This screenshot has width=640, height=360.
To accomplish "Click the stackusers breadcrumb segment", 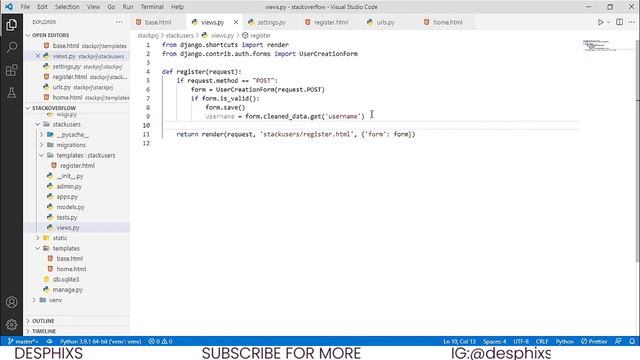I will pyautogui.click(x=179, y=36).
